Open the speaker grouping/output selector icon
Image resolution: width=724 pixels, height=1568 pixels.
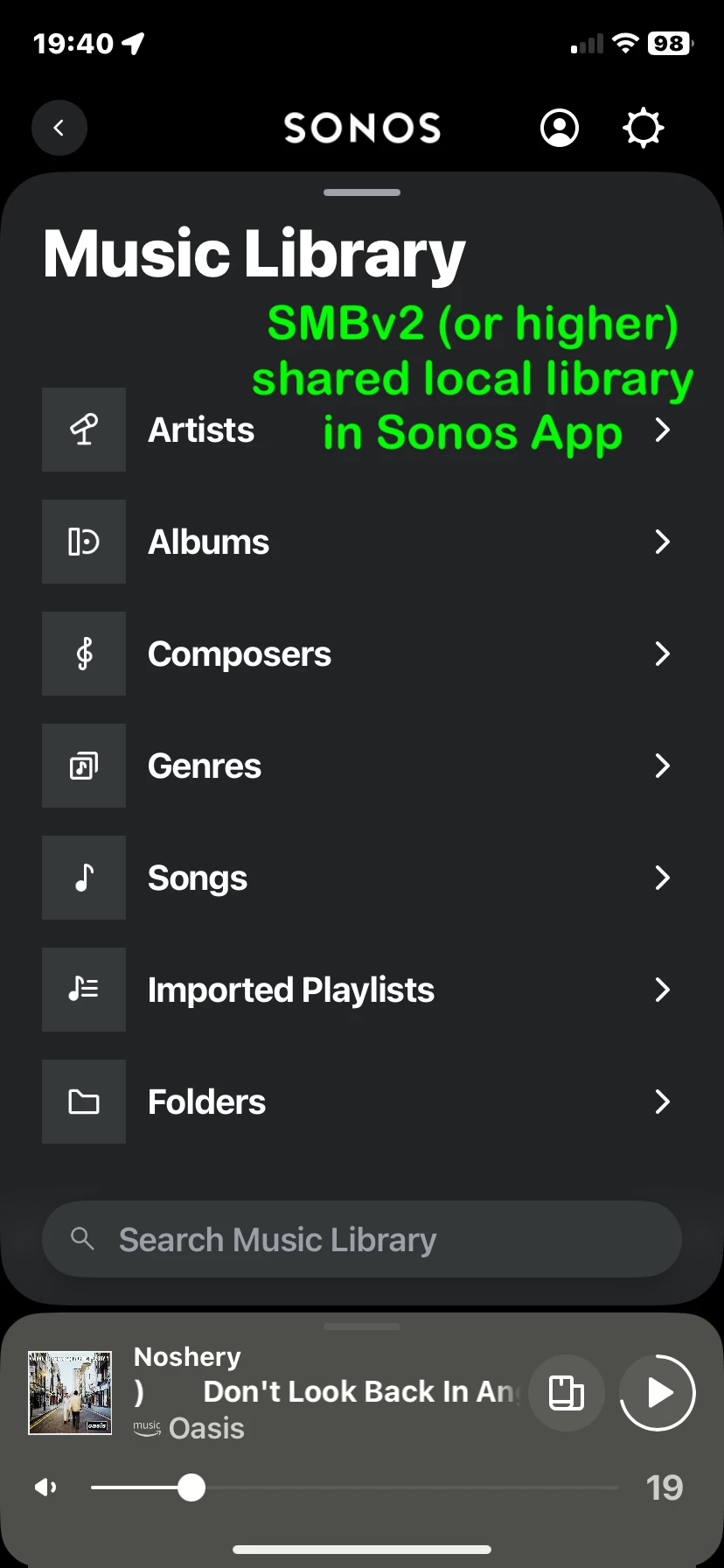tap(567, 1393)
